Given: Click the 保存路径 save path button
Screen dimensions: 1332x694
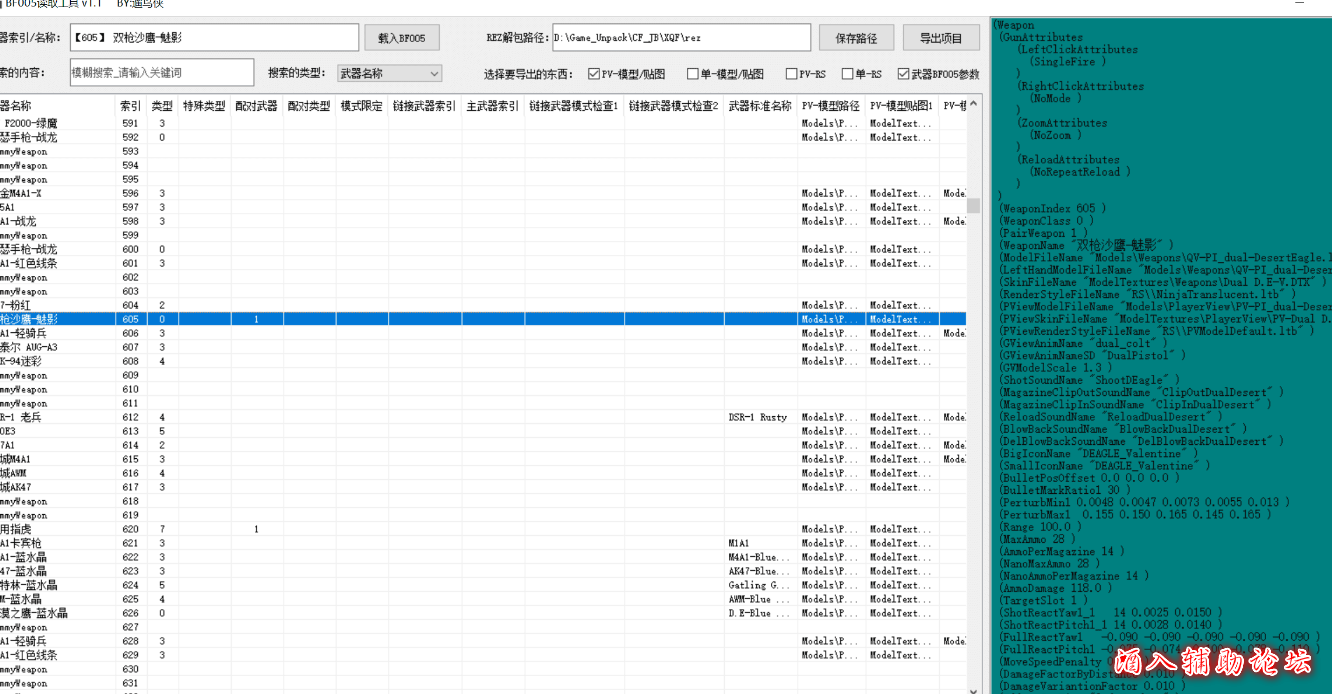Looking at the screenshot, I should coord(855,38).
